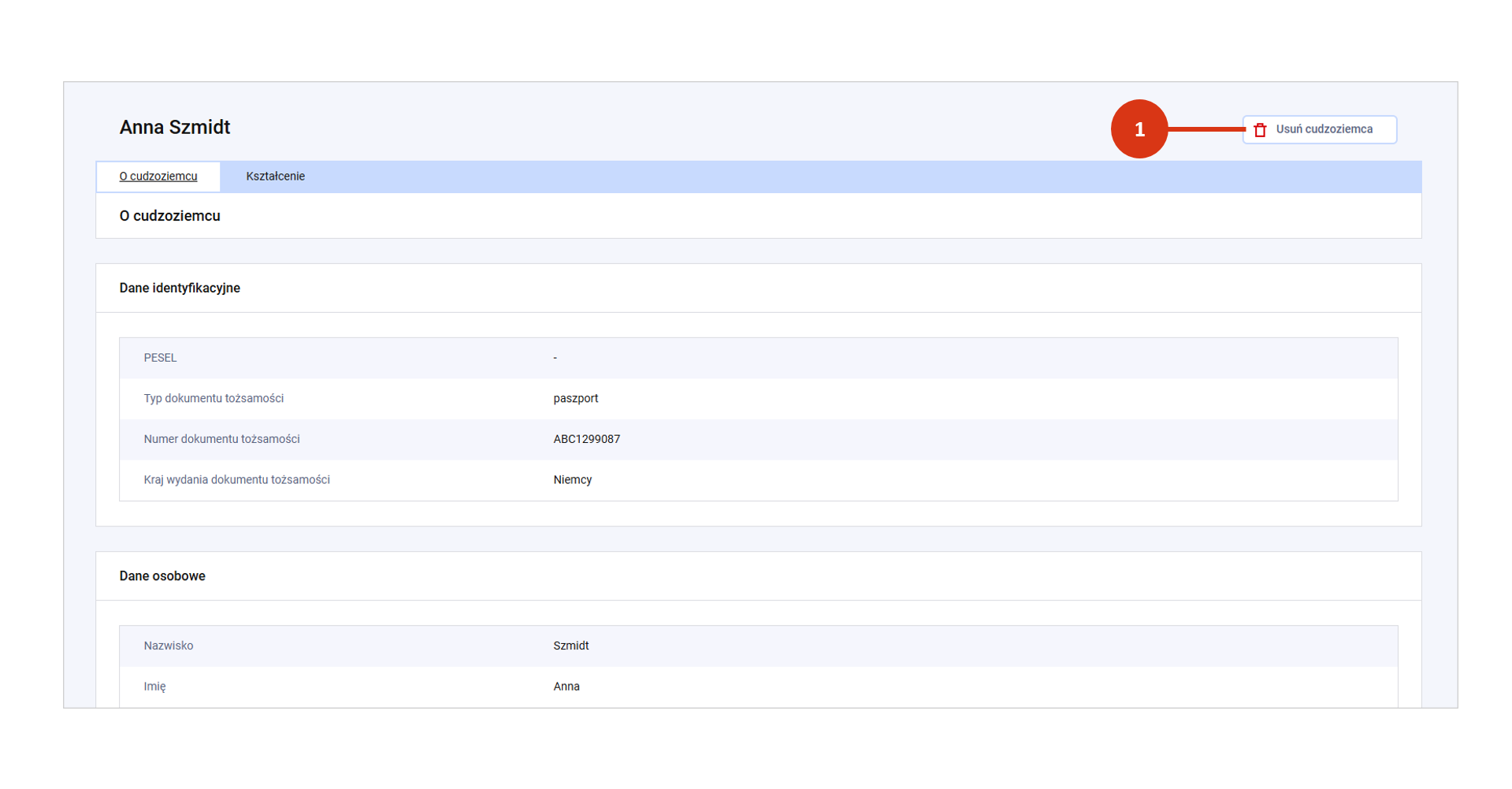Select document number ABC1299087

[x=586, y=439]
